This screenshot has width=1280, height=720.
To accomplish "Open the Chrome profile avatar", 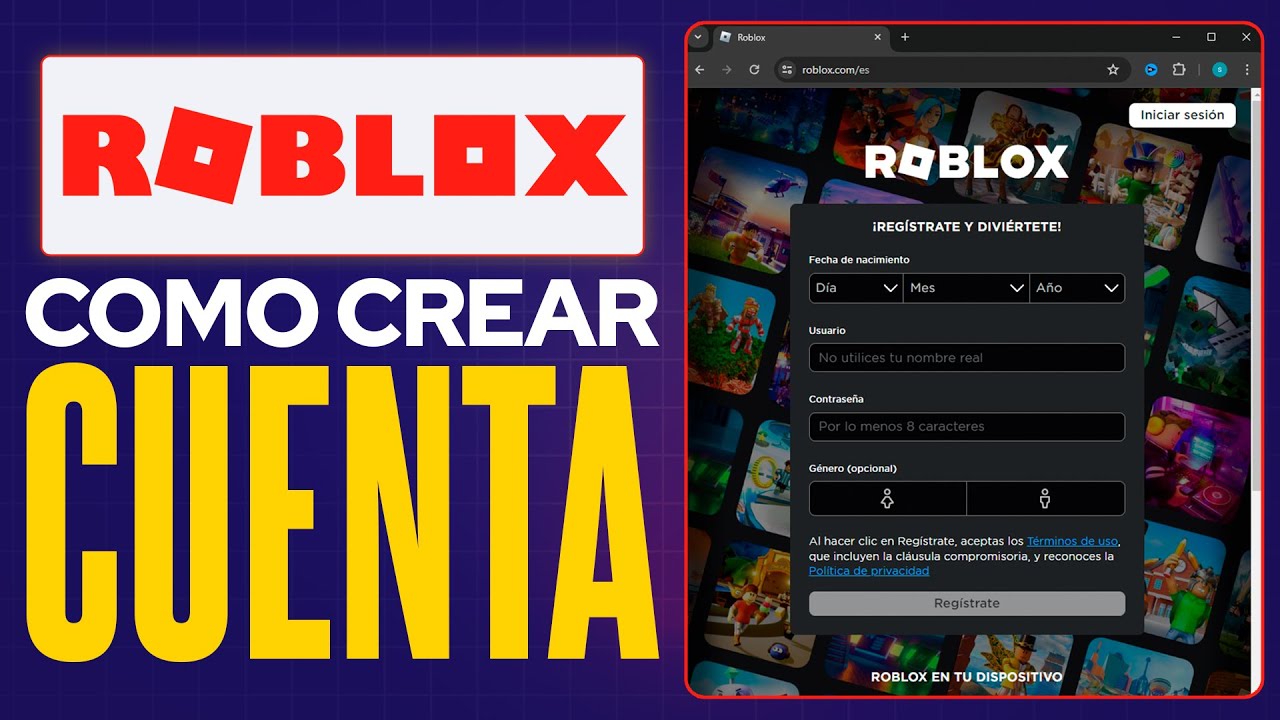I will [1219, 70].
